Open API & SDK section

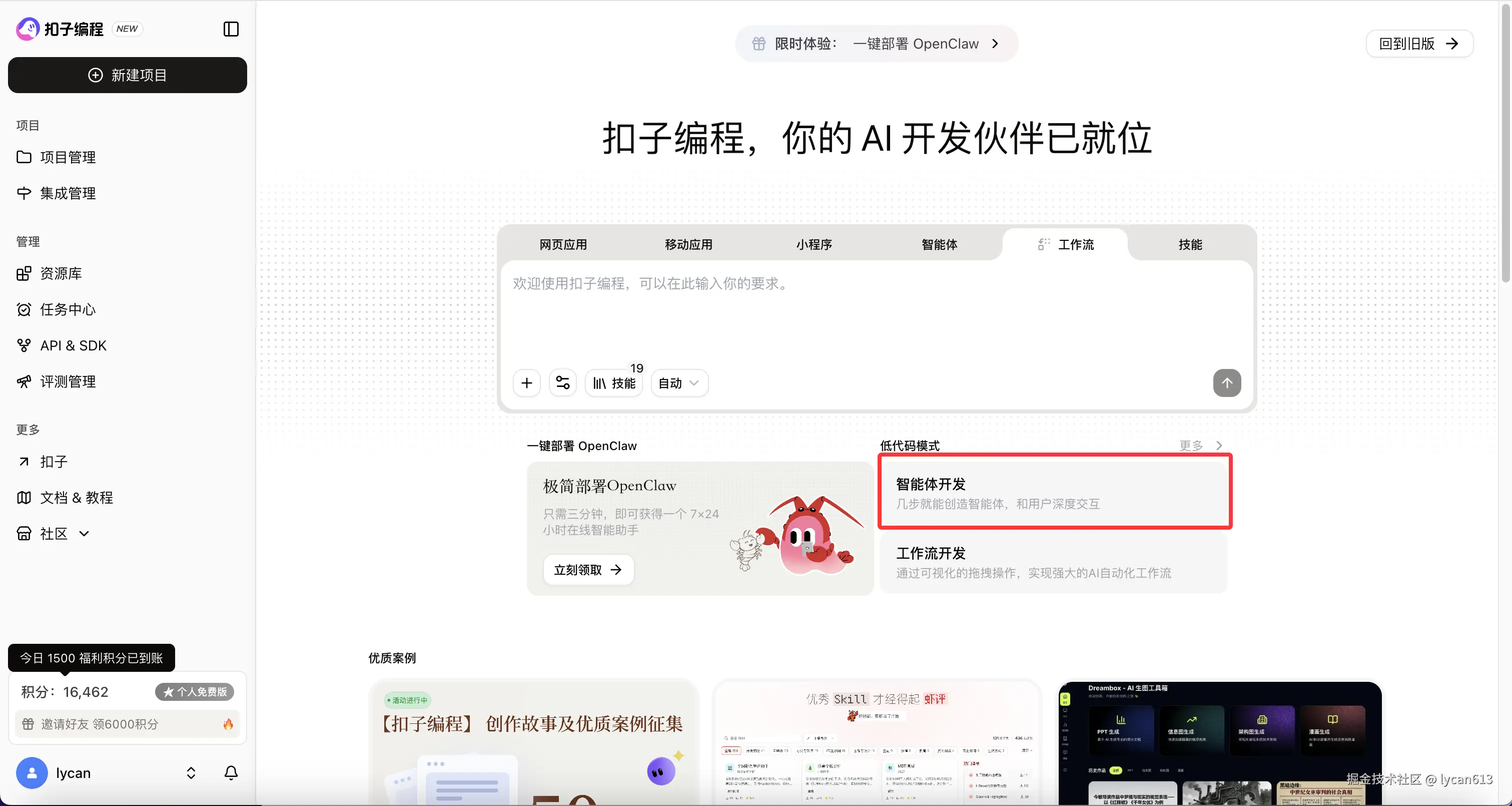point(73,345)
